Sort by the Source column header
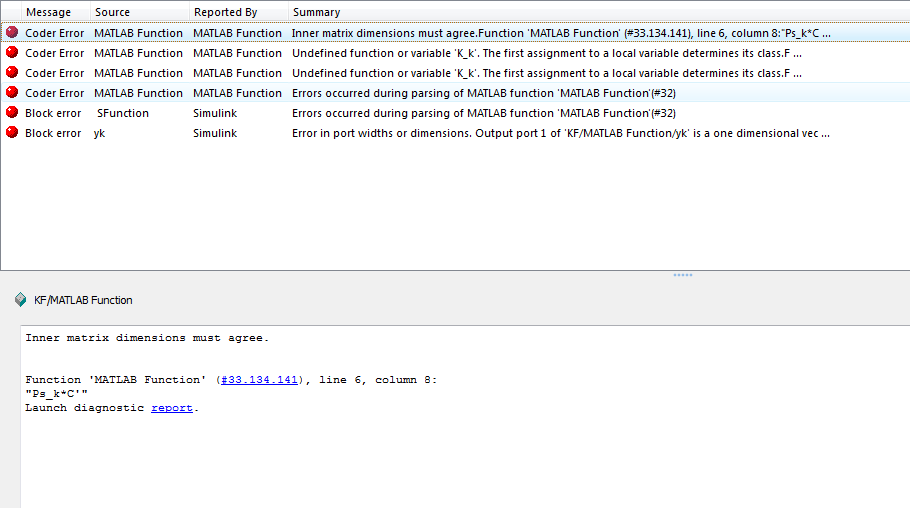The height and width of the screenshot is (508, 910). coord(112,12)
